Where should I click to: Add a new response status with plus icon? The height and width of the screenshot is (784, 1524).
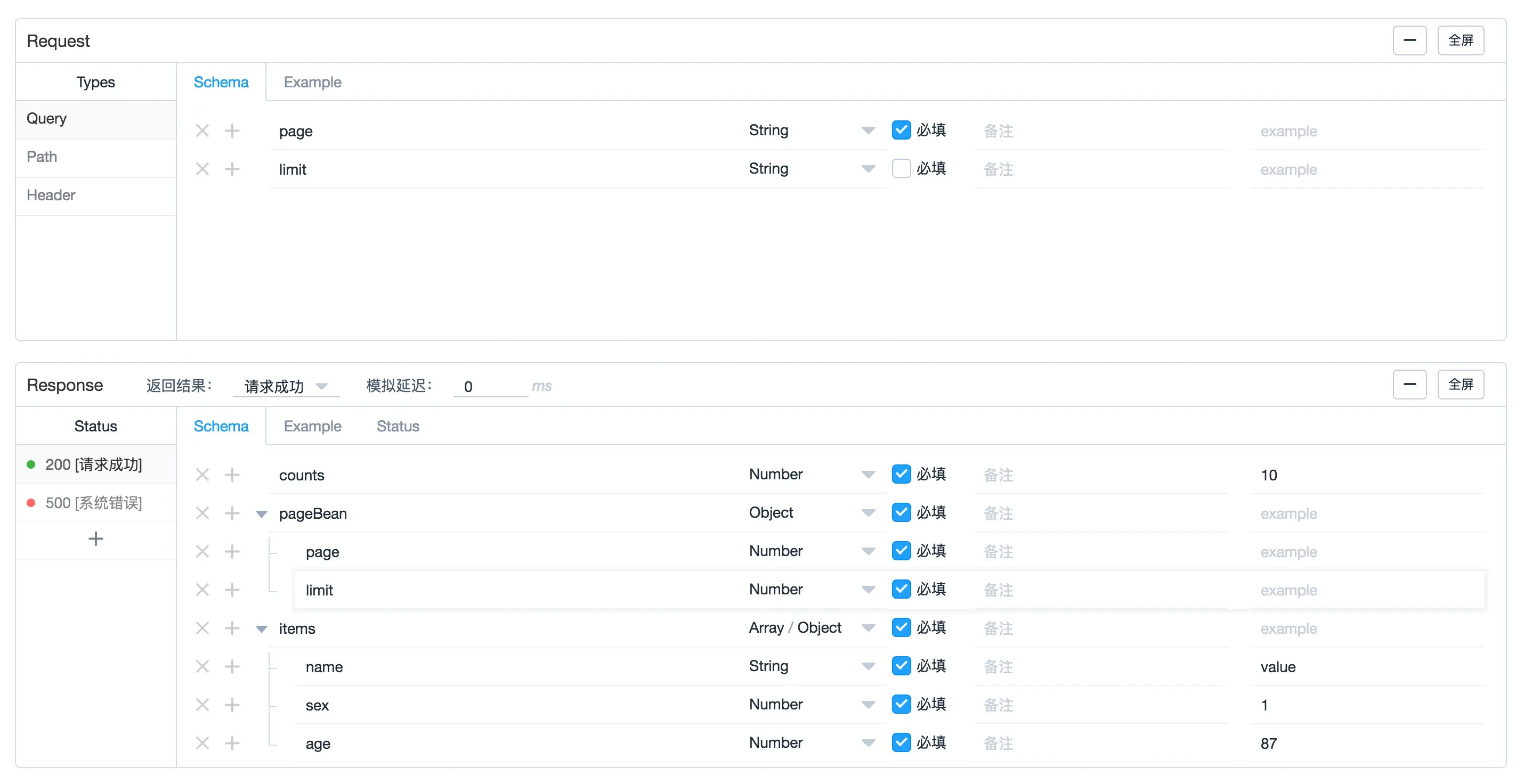[95, 538]
